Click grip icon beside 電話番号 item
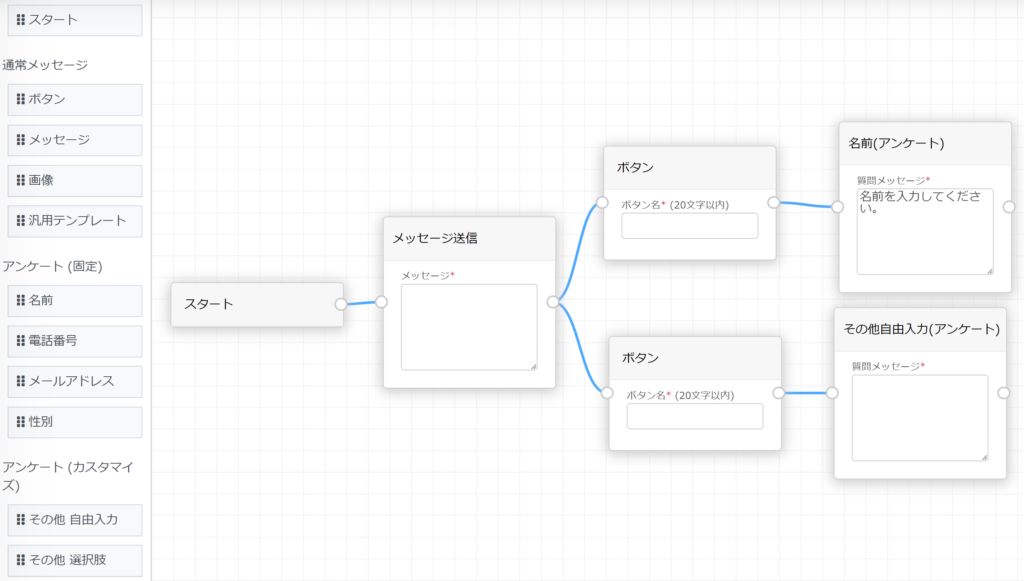 pos(21,341)
